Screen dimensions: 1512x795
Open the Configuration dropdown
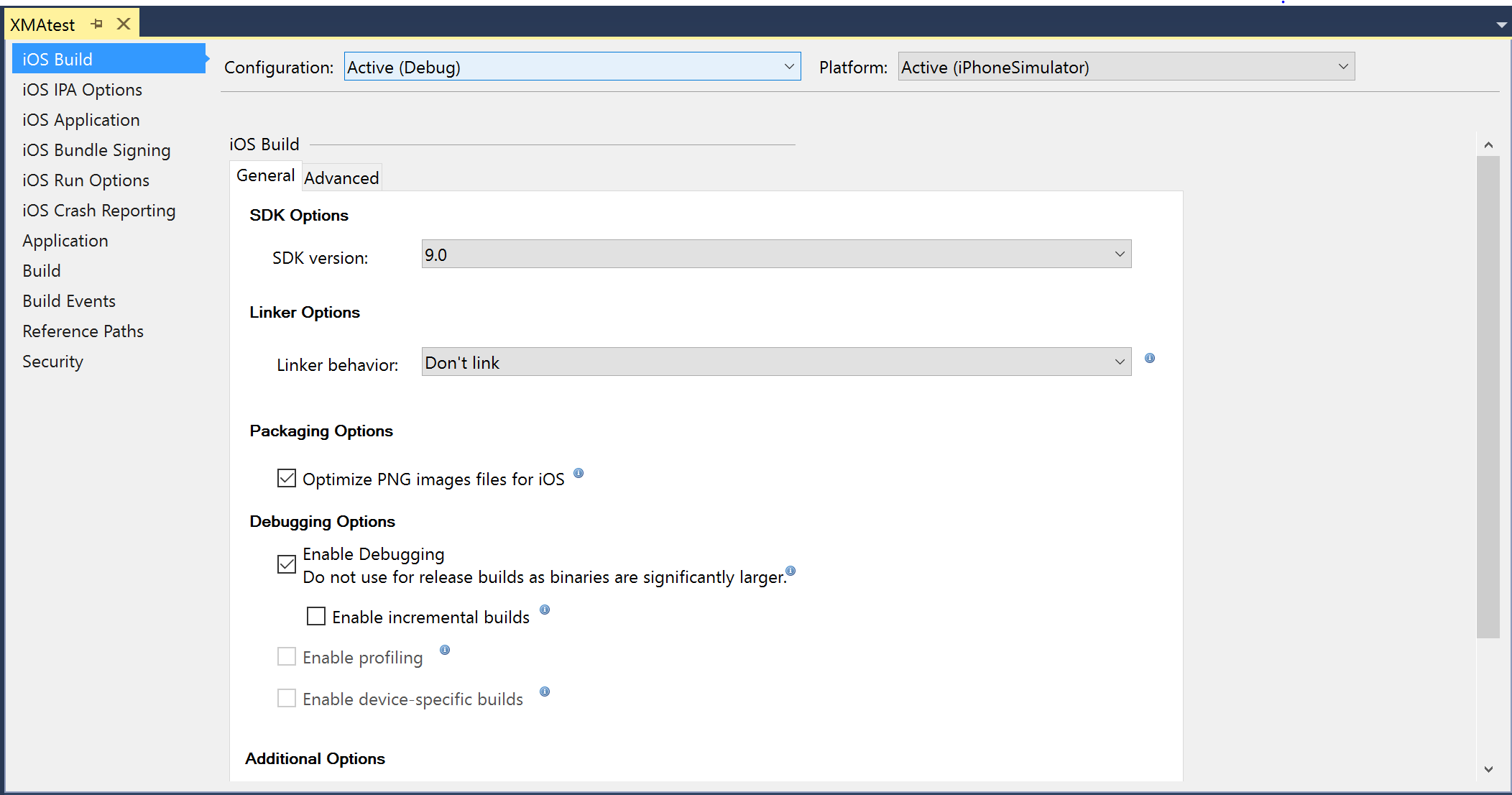[572, 67]
